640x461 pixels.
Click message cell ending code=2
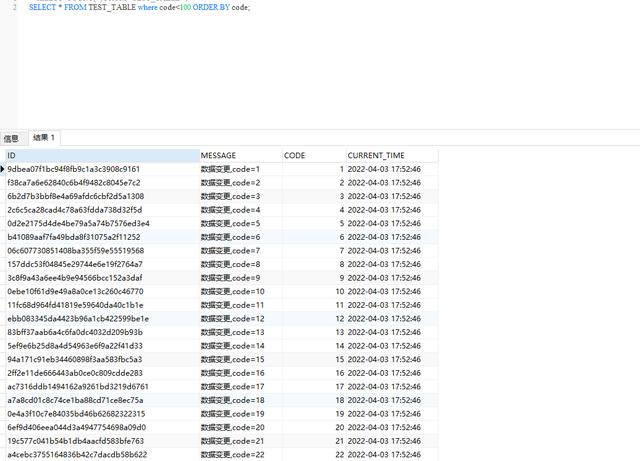[x=240, y=183]
